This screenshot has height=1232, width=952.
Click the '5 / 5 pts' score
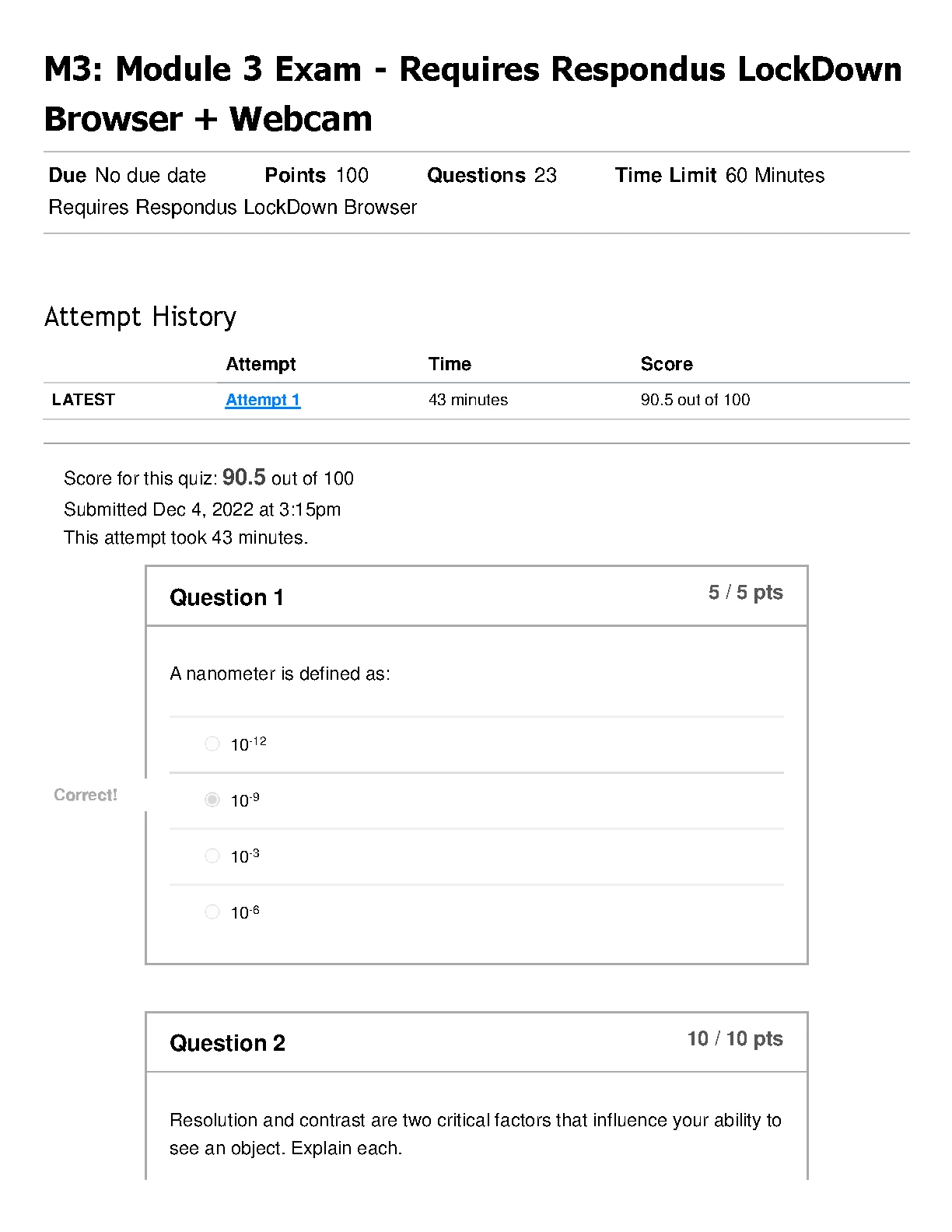point(745,593)
